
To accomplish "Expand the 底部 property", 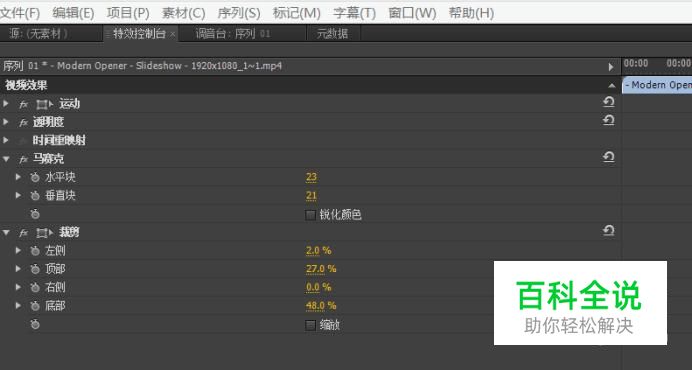I will [18, 305].
